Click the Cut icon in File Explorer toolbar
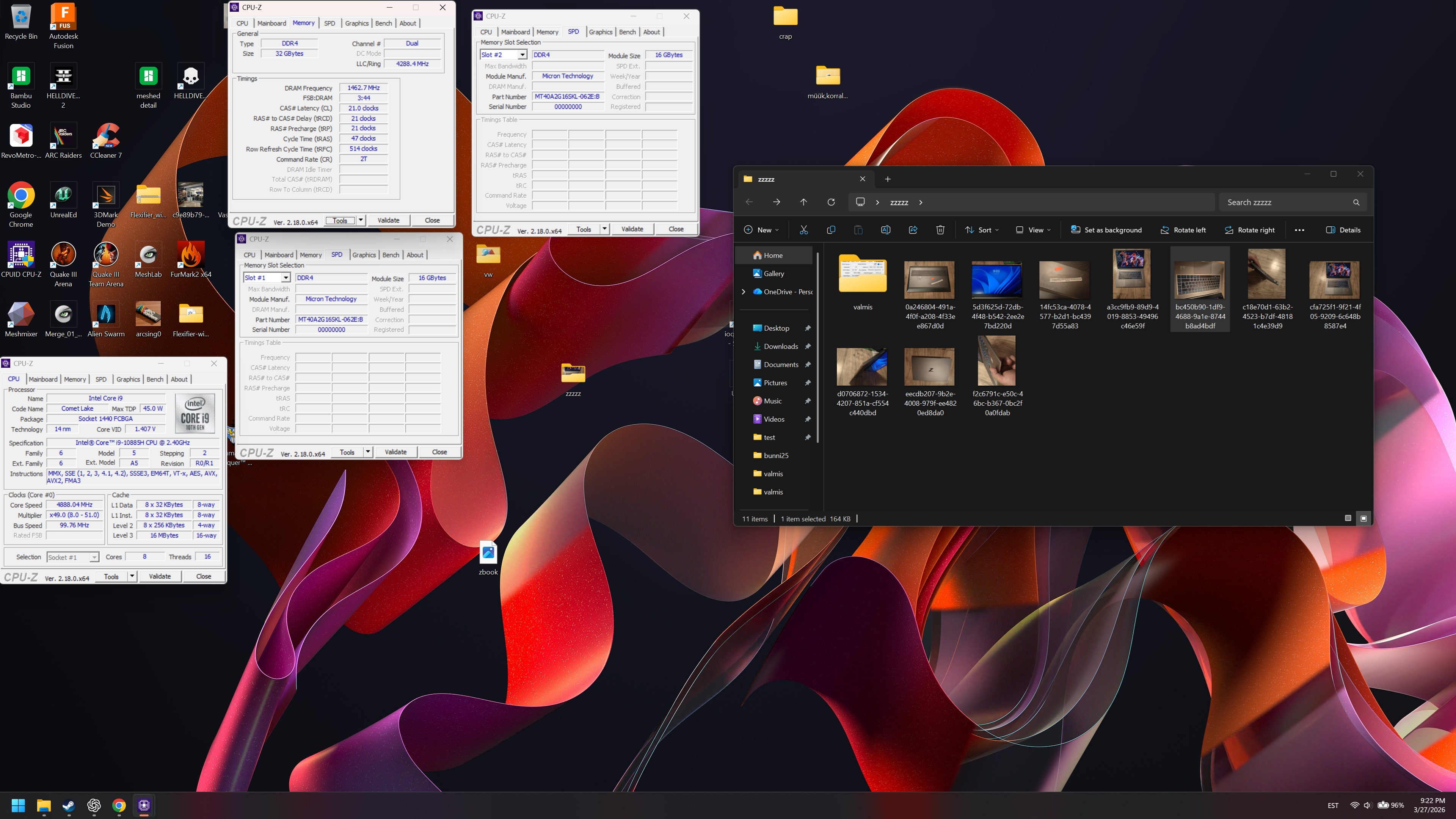This screenshot has height=819, width=1456. [803, 229]
